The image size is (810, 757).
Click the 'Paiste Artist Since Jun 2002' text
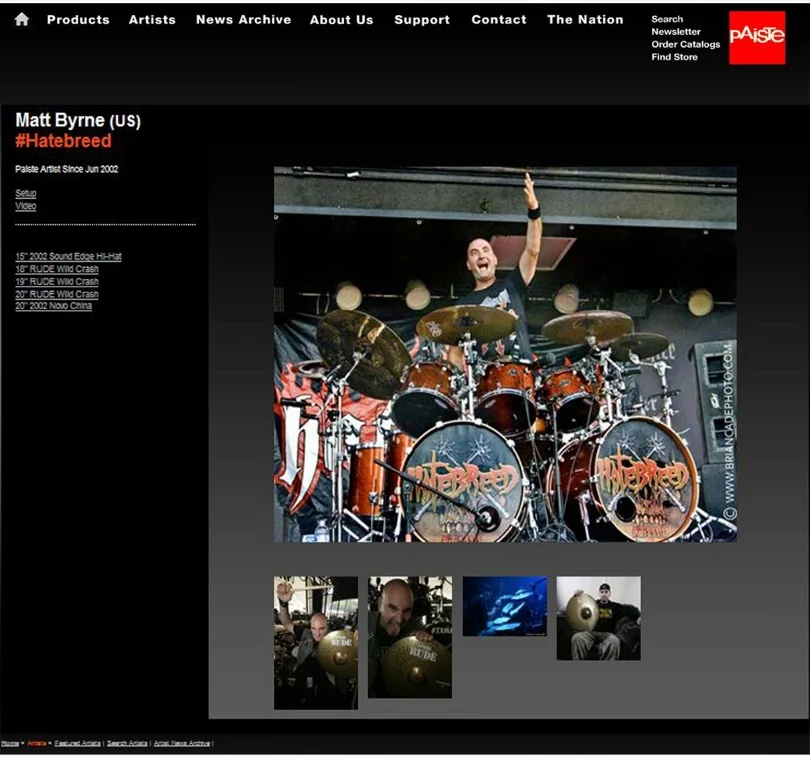coord(67,169)
